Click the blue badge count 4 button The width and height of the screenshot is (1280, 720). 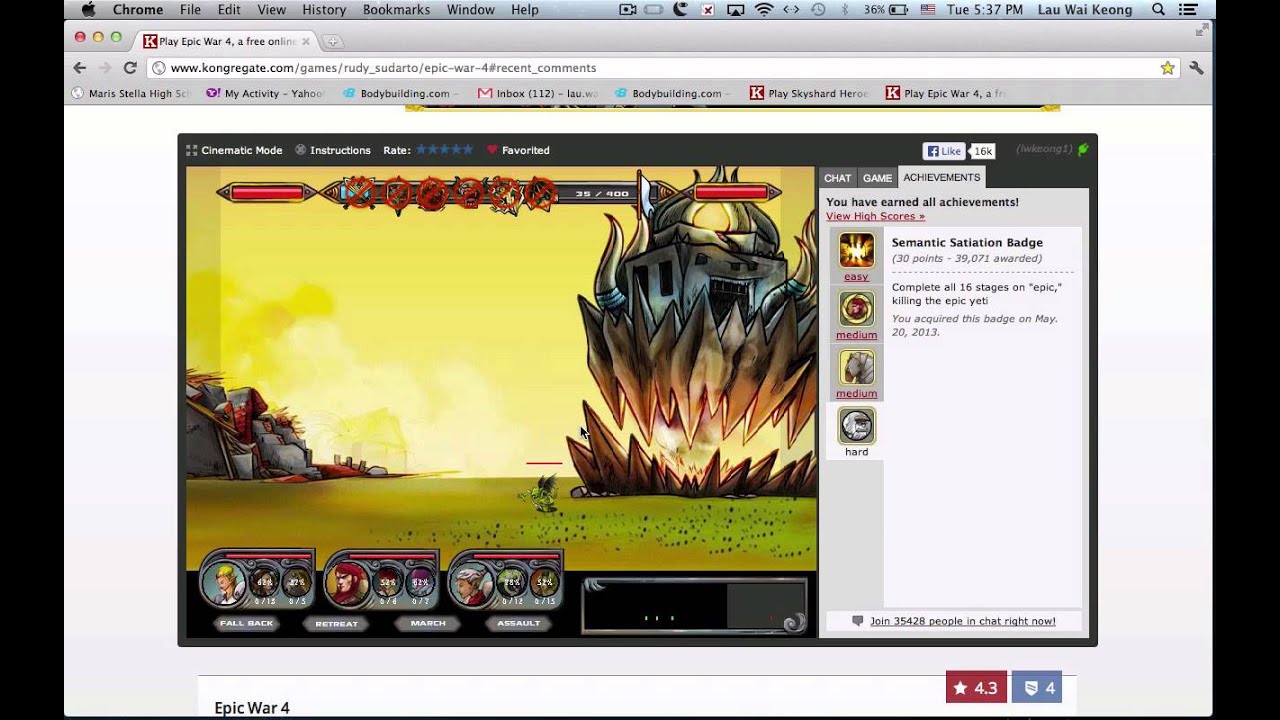tap(1037, 687)
